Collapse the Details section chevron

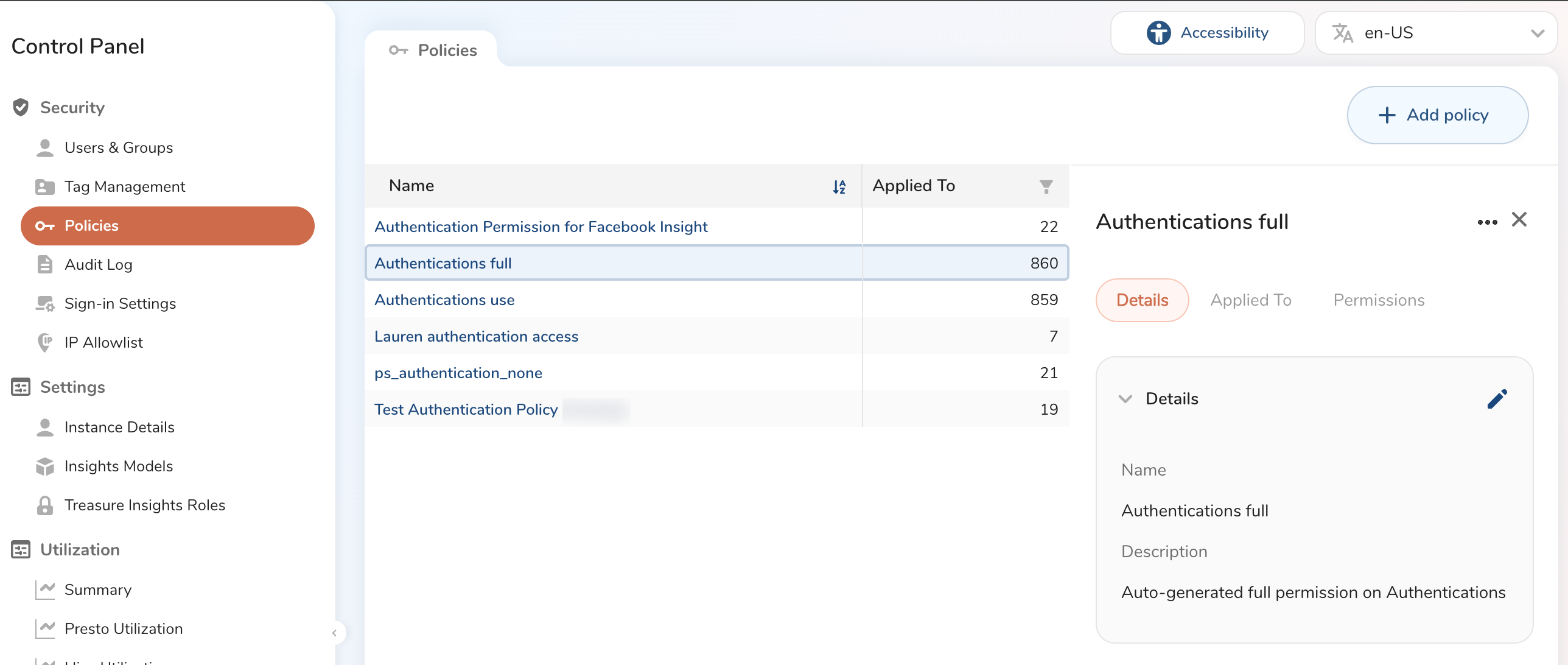click(1125, 399)
